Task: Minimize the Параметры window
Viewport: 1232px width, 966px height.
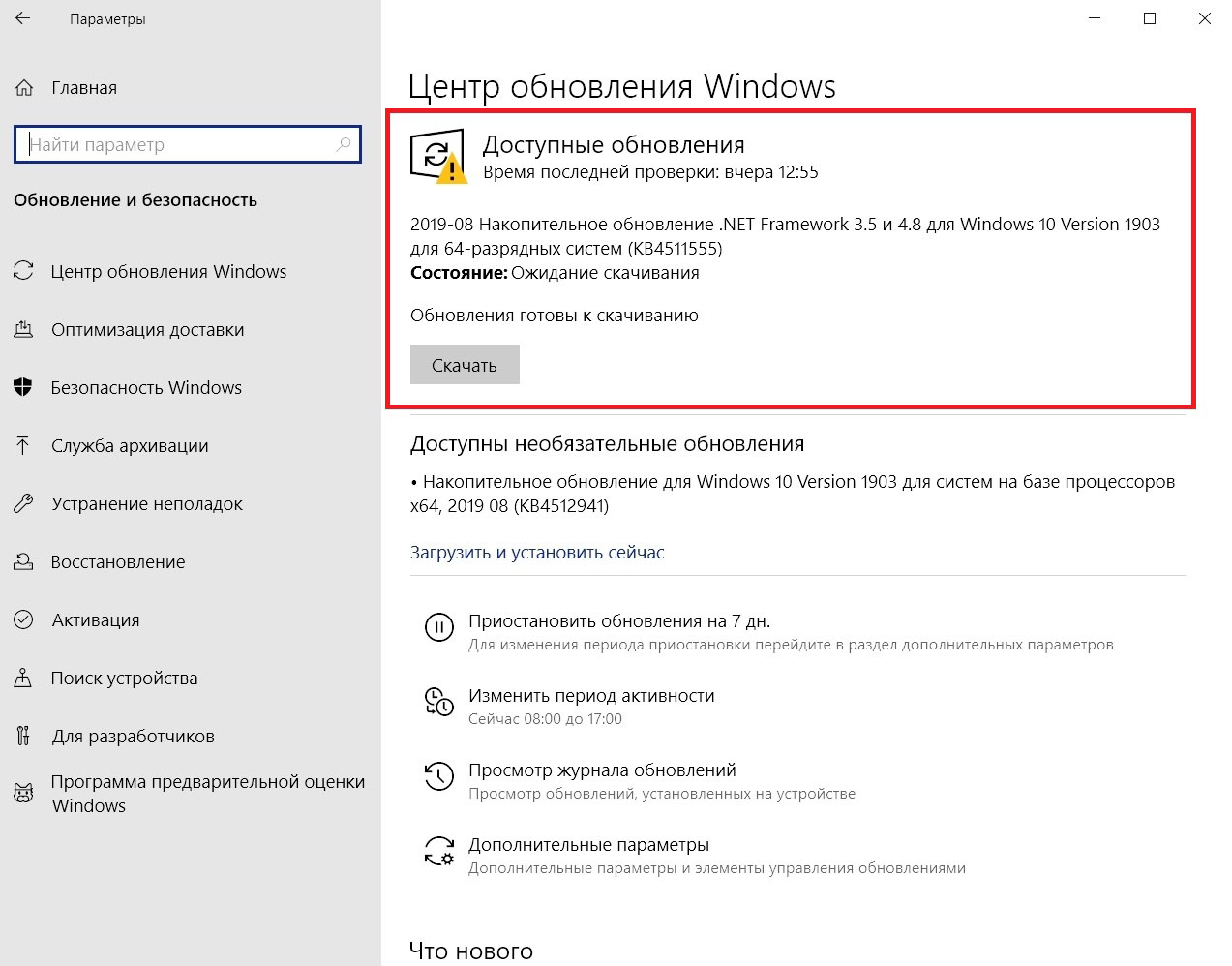Action: pyautogui.click(x=1095, y=18)
